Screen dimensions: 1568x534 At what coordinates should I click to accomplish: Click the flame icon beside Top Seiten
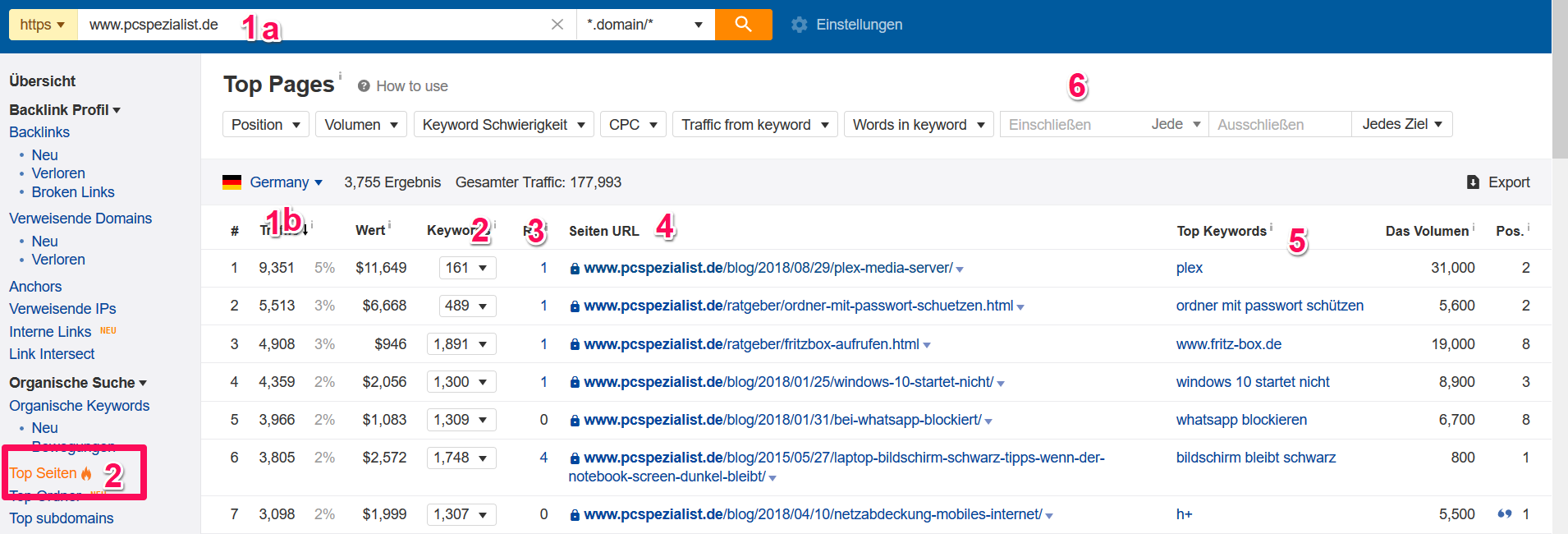click(x=86, y=473)
